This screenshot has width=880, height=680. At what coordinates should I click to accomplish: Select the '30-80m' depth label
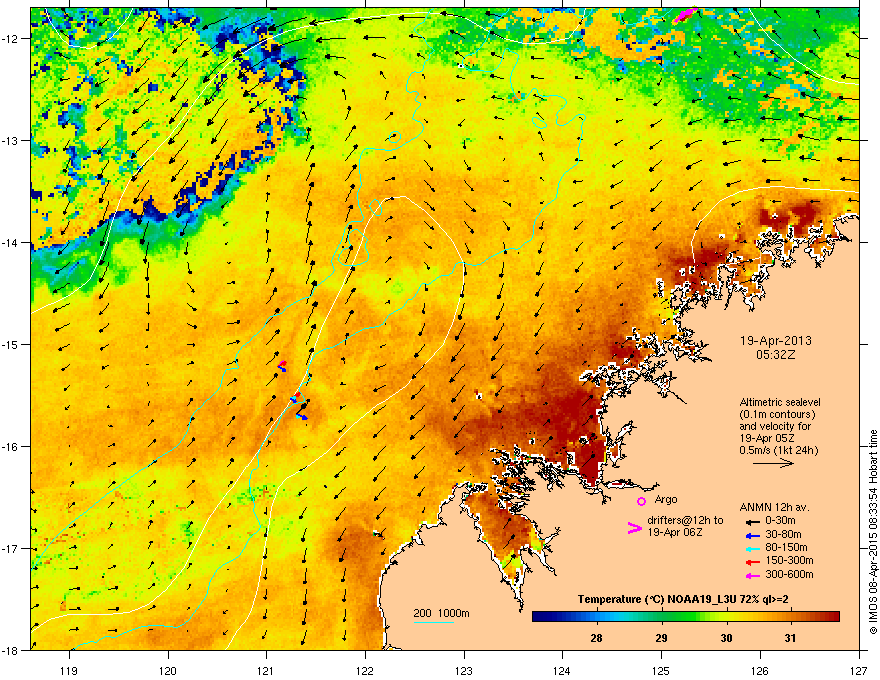(783, 534)
